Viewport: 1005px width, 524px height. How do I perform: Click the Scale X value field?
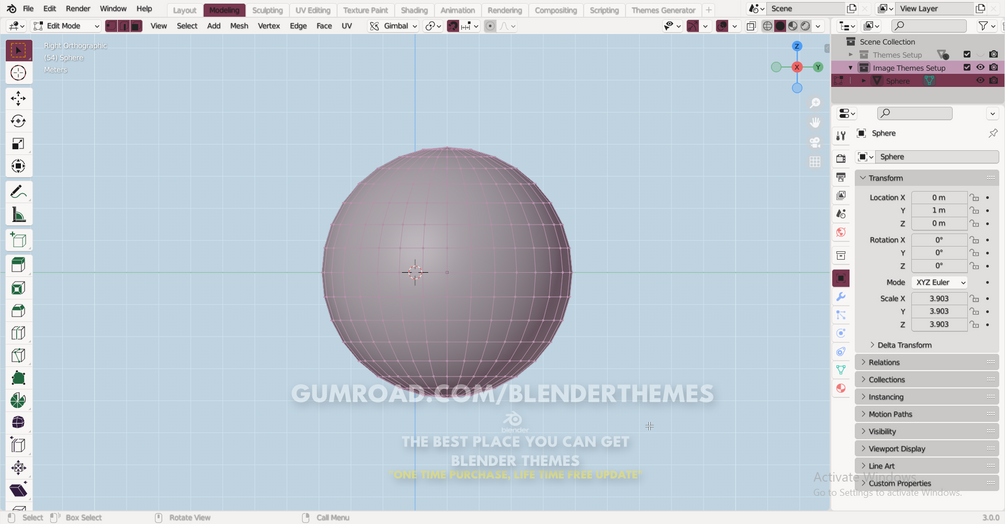[939, 299]
